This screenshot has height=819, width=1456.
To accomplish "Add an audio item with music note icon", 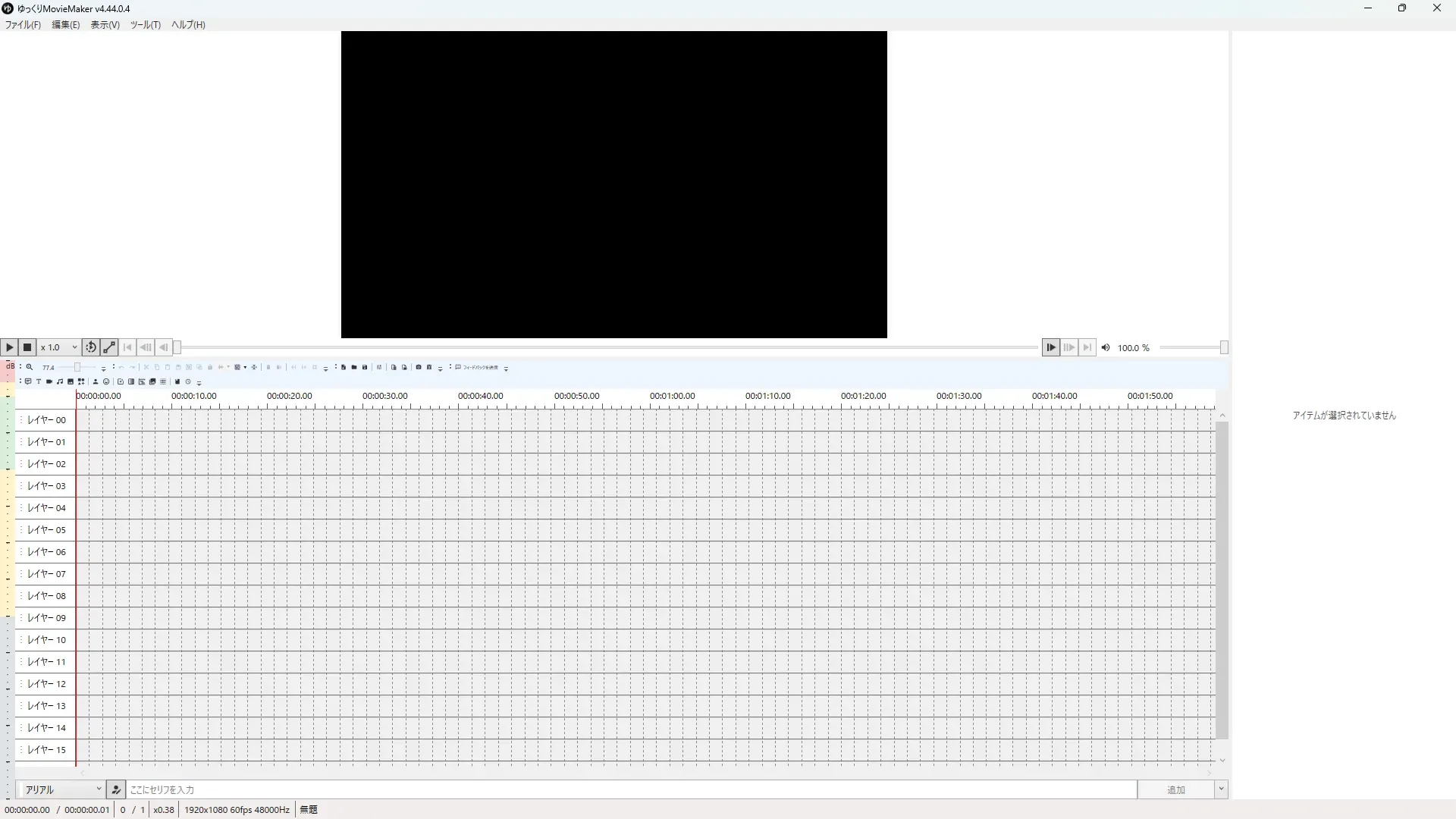I will pos(60,381).
